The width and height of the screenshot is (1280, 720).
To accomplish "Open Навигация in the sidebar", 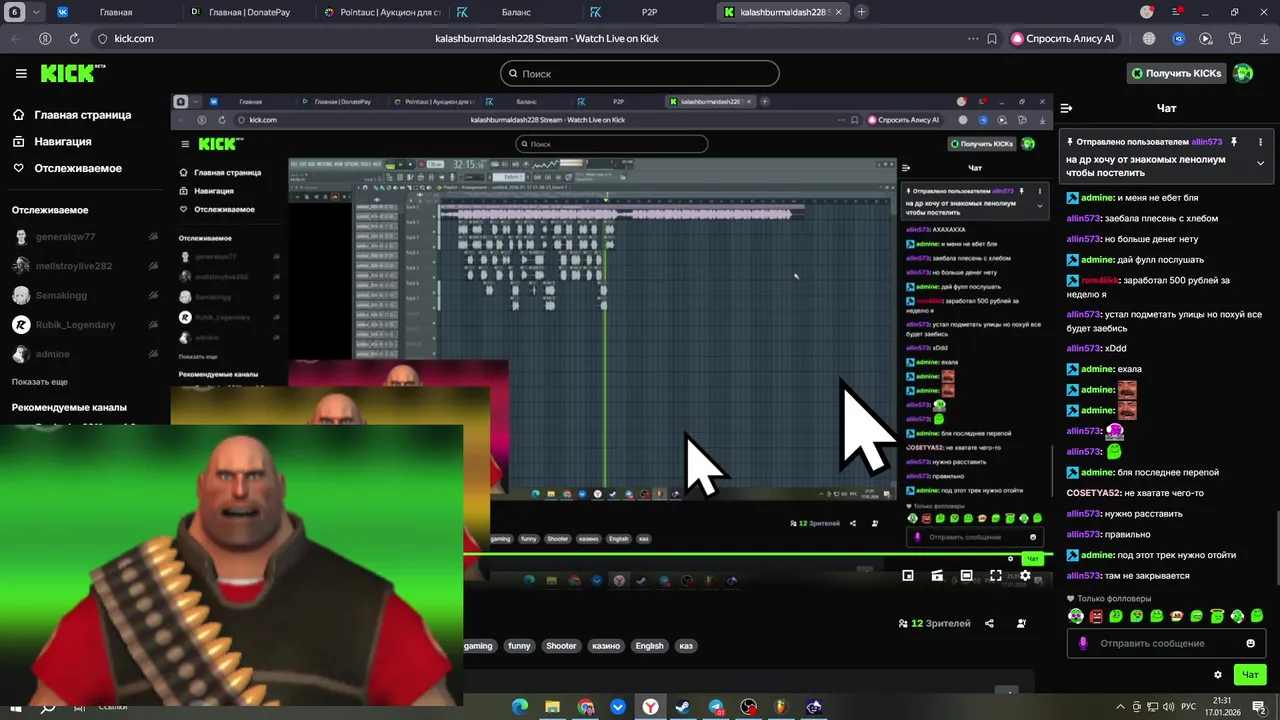I will coord(53,141).
